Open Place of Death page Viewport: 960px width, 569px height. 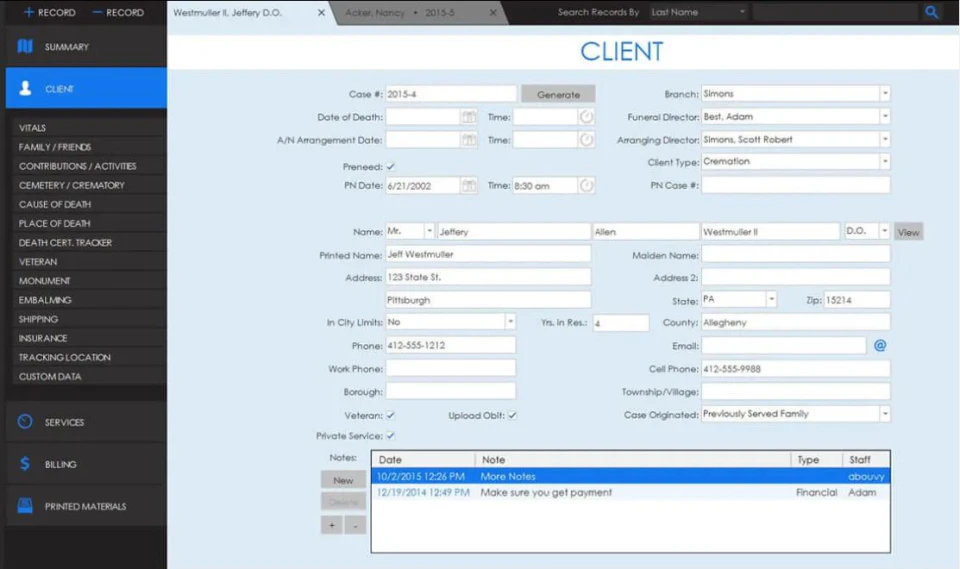89,224
